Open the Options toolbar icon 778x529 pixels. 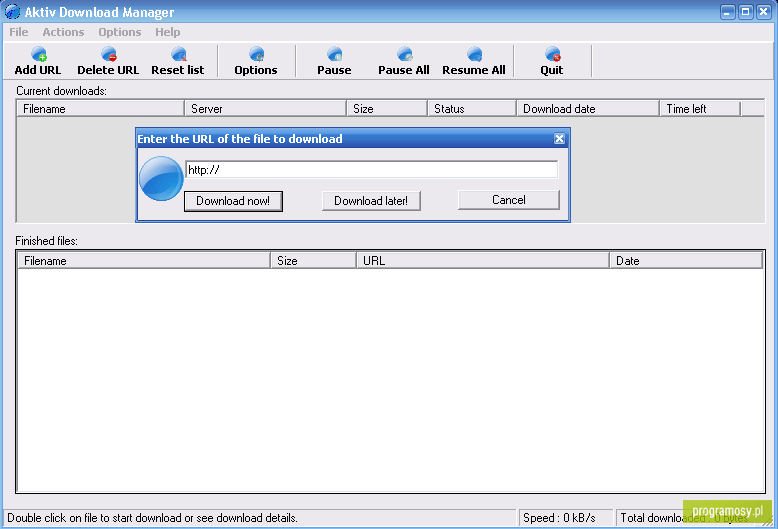[256, 61]
